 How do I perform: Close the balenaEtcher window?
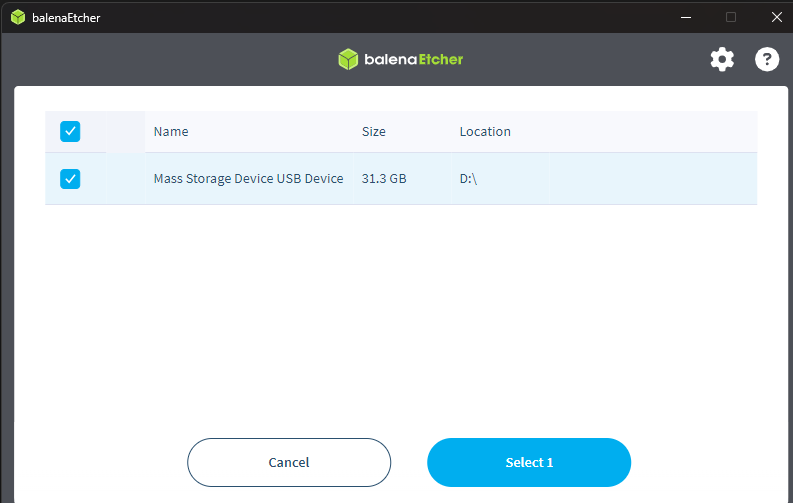pos(776,17)
